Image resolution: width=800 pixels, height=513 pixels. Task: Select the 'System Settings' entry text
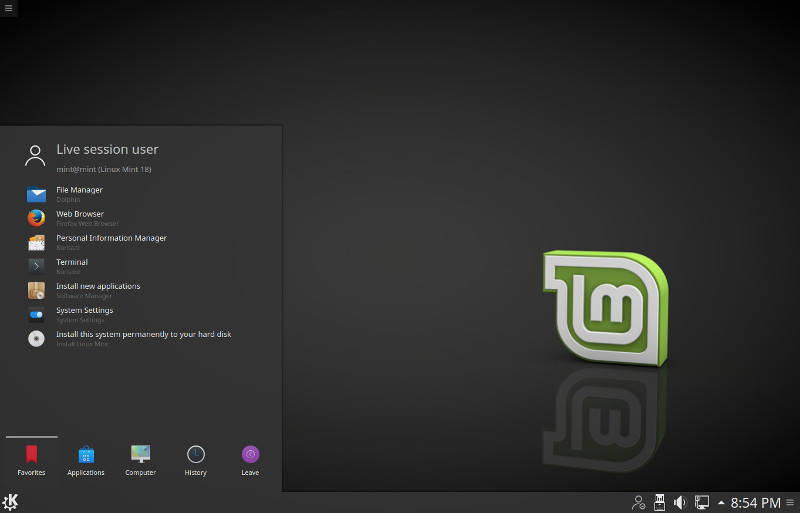click(x=85, y=310)
